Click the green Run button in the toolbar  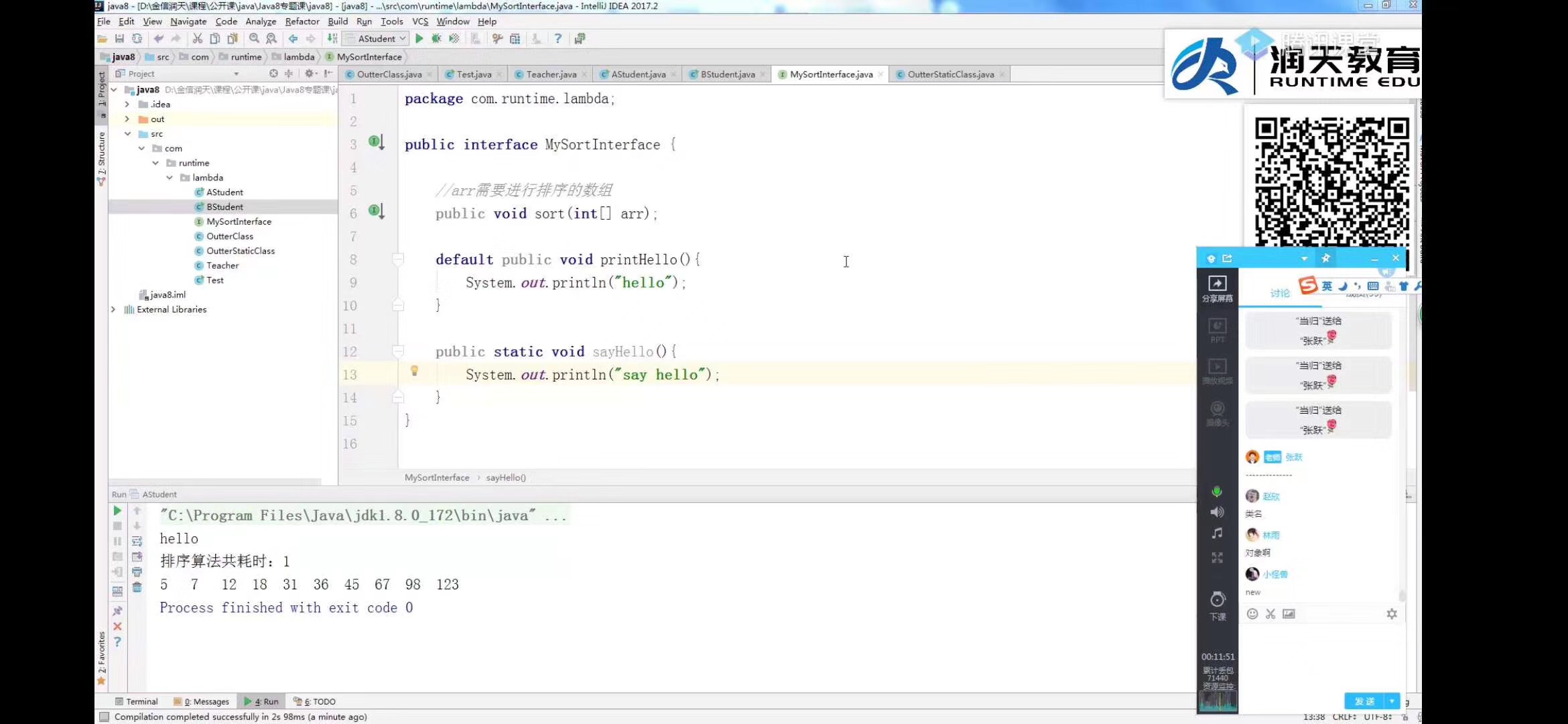click(419, 39)
